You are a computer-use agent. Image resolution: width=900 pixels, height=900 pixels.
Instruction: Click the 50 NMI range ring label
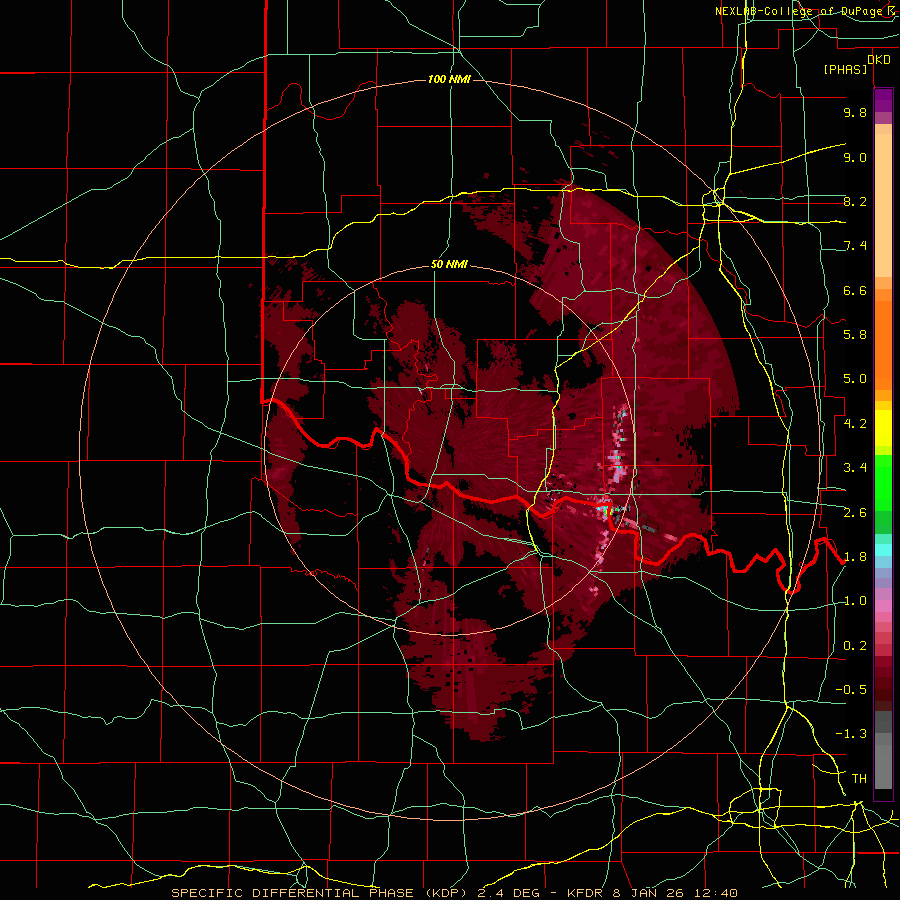coord(449,265)
